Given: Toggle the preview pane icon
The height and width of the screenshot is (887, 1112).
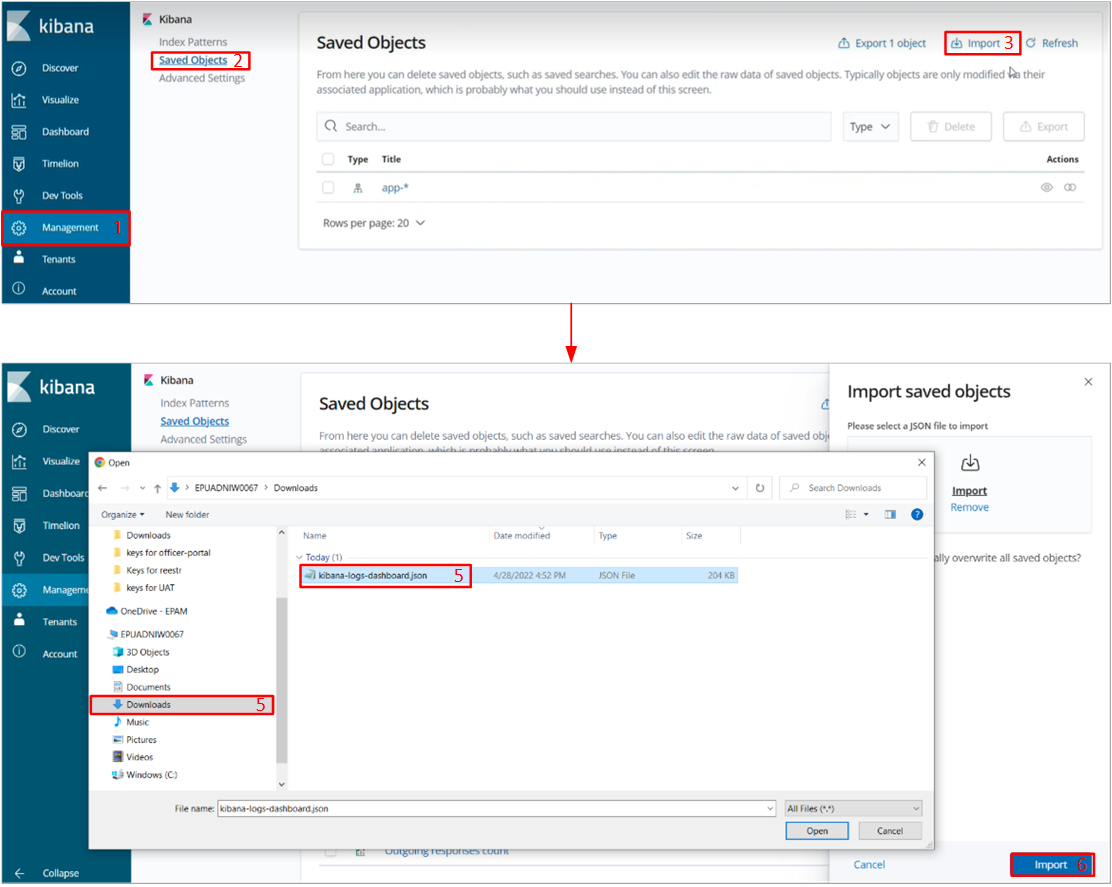Looking at the screenshot, I should coord(890,515).
